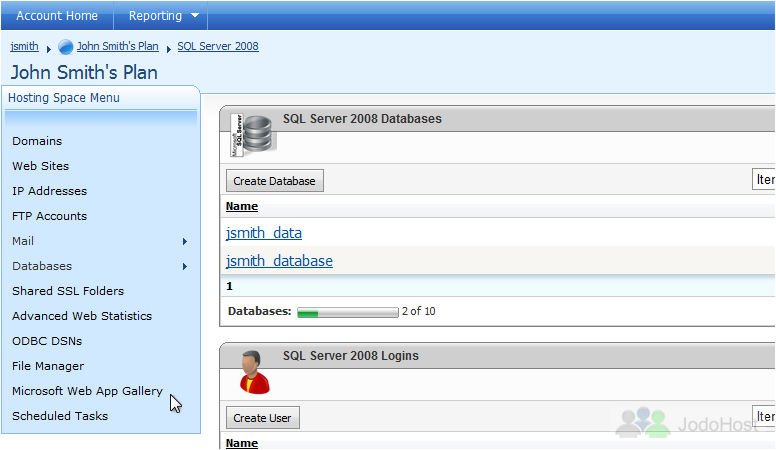Click the SQL Server 2008 Logins heading
Screen dimensions: 776x450
[x=350, y=356]
